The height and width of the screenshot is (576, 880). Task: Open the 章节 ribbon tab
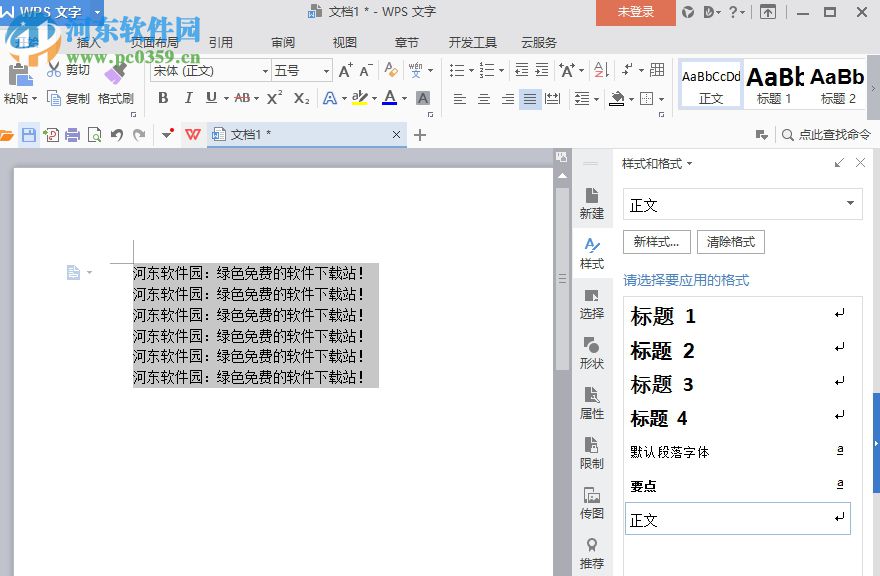406,43
